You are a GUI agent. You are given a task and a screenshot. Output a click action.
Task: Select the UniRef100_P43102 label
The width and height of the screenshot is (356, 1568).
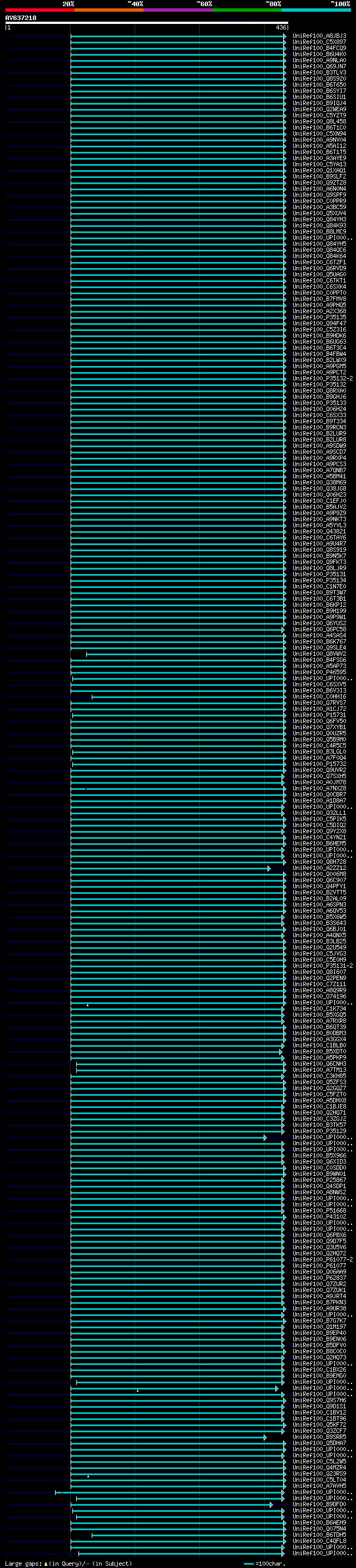[x=319, y=1217]
